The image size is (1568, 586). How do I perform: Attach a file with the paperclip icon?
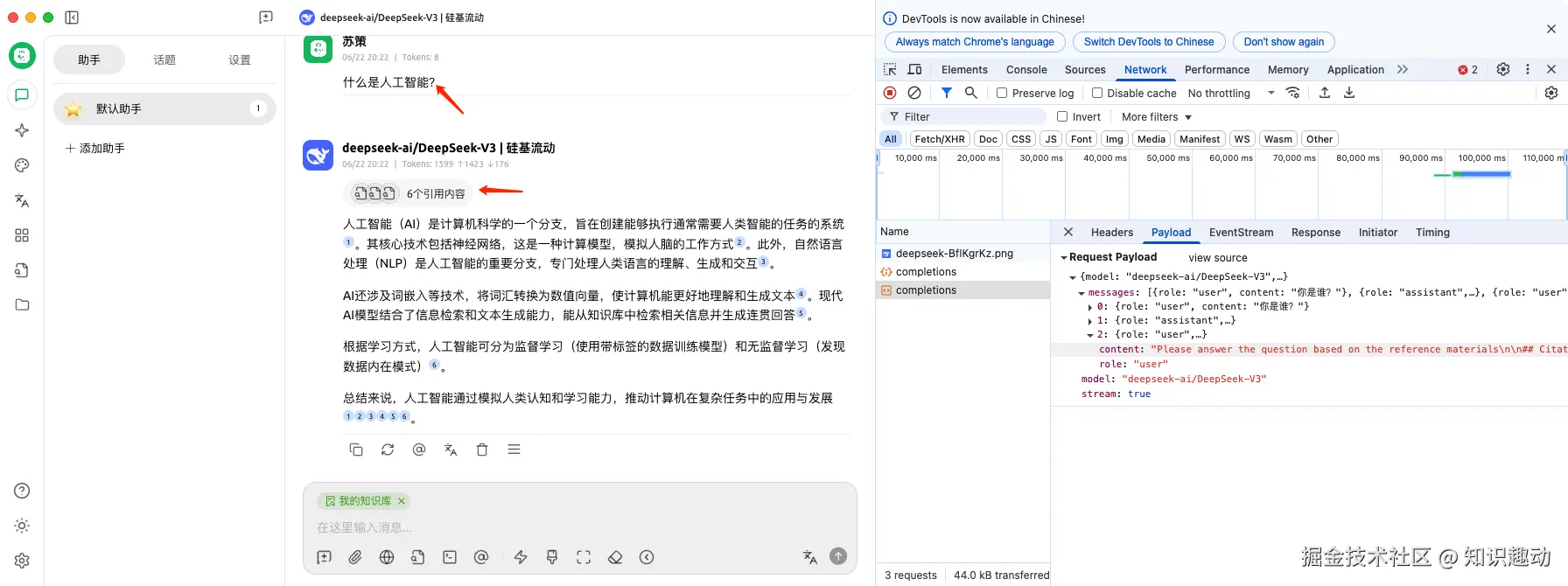(355, 557)
